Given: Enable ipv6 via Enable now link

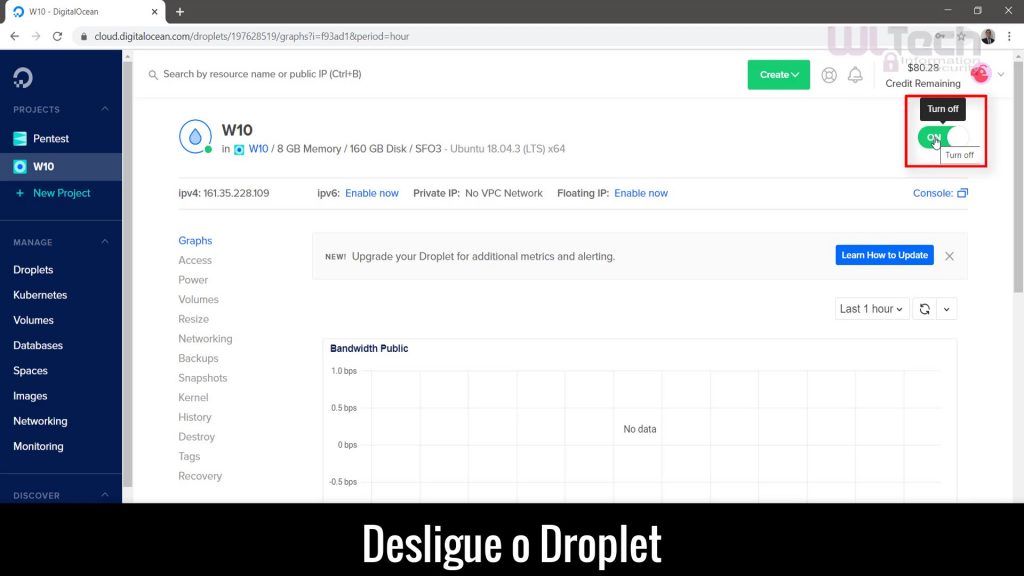Looking at the screenshot, I should pyautogui.click(x=372, y=193).
